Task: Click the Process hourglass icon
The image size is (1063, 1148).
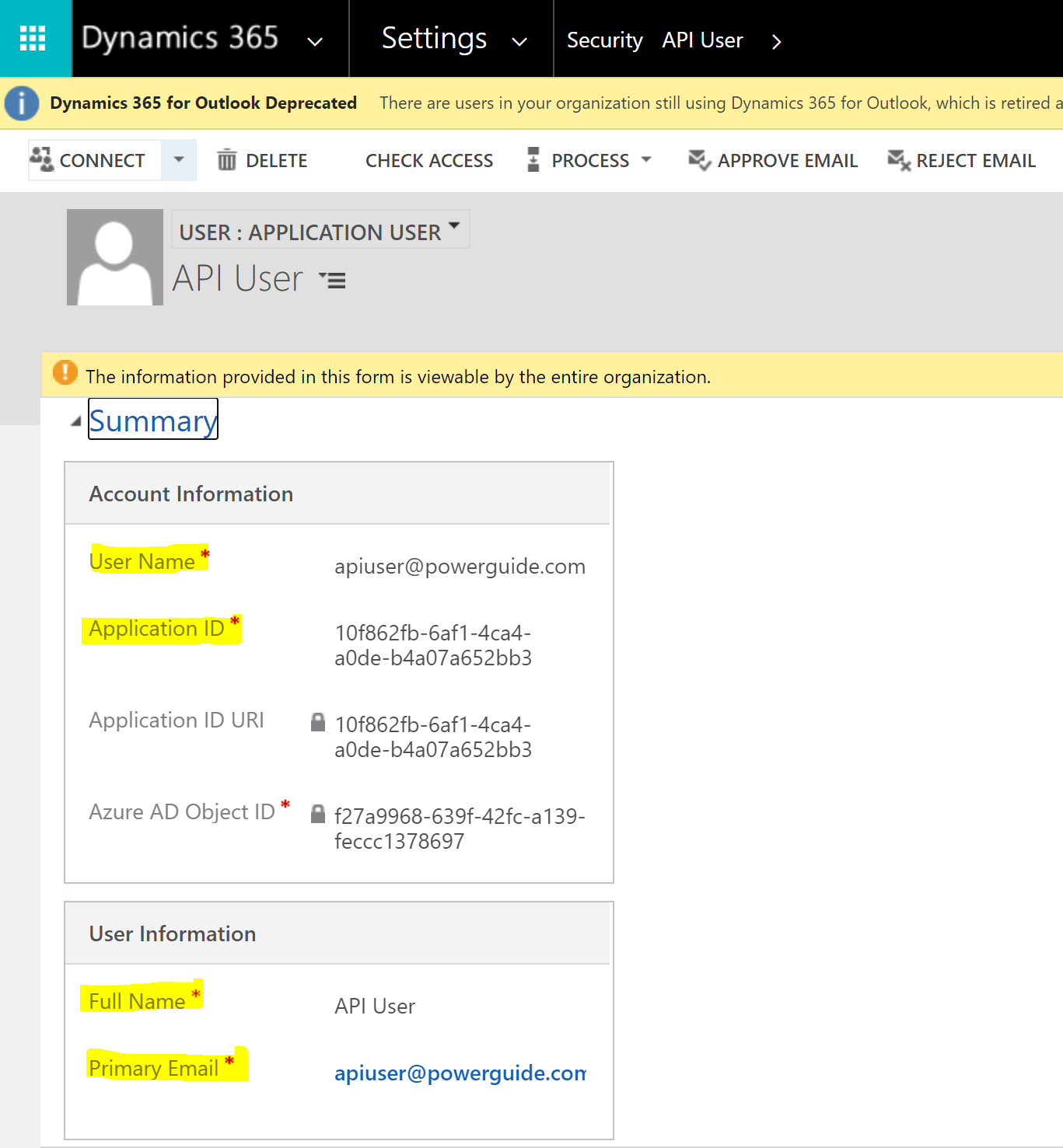Action: [x=533, y=159]
